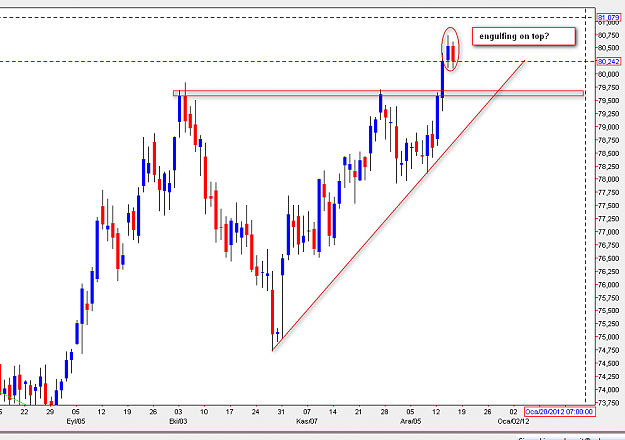Image resolution: width=625 pixels, height=440 pixels.
Task: Click the Oca/20/2012 07:00:00 time tag
Action: tap(560, 412)
